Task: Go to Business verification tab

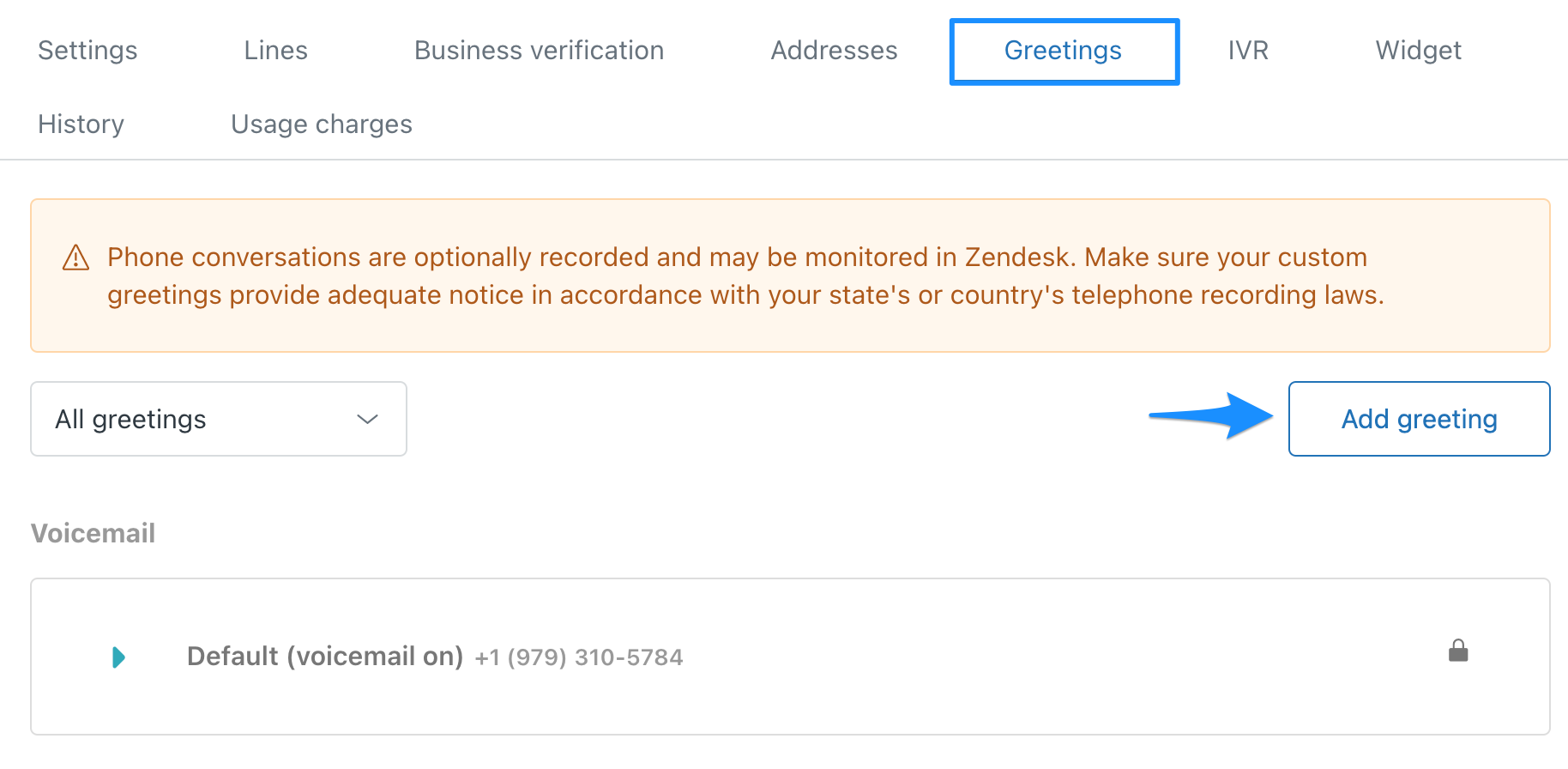Action: [539, 51]
